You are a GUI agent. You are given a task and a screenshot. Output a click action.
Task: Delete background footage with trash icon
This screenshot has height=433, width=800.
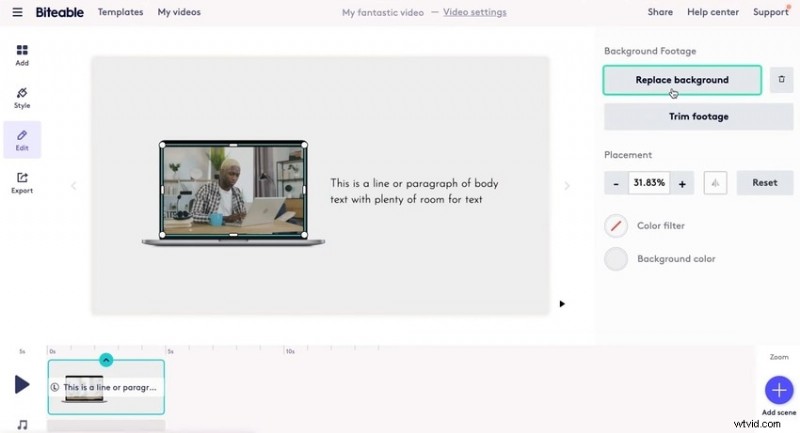[781, 80]
